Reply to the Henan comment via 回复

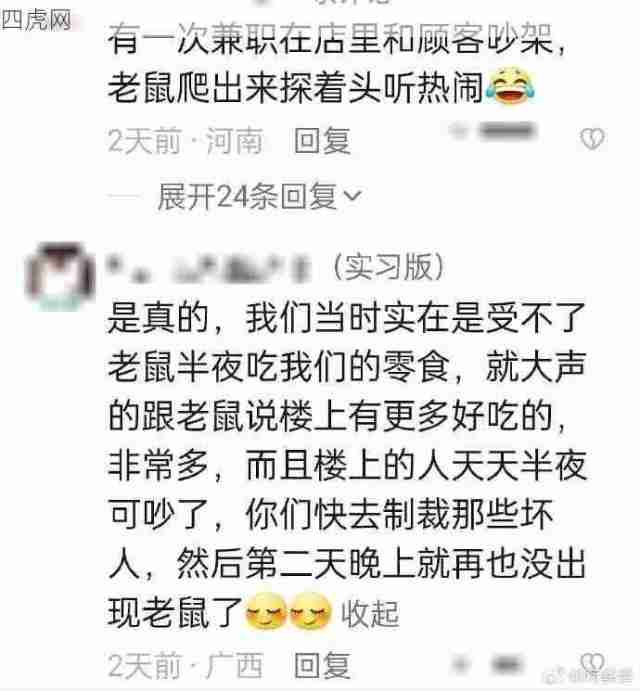pyautogui.click(x=322, y=141)
